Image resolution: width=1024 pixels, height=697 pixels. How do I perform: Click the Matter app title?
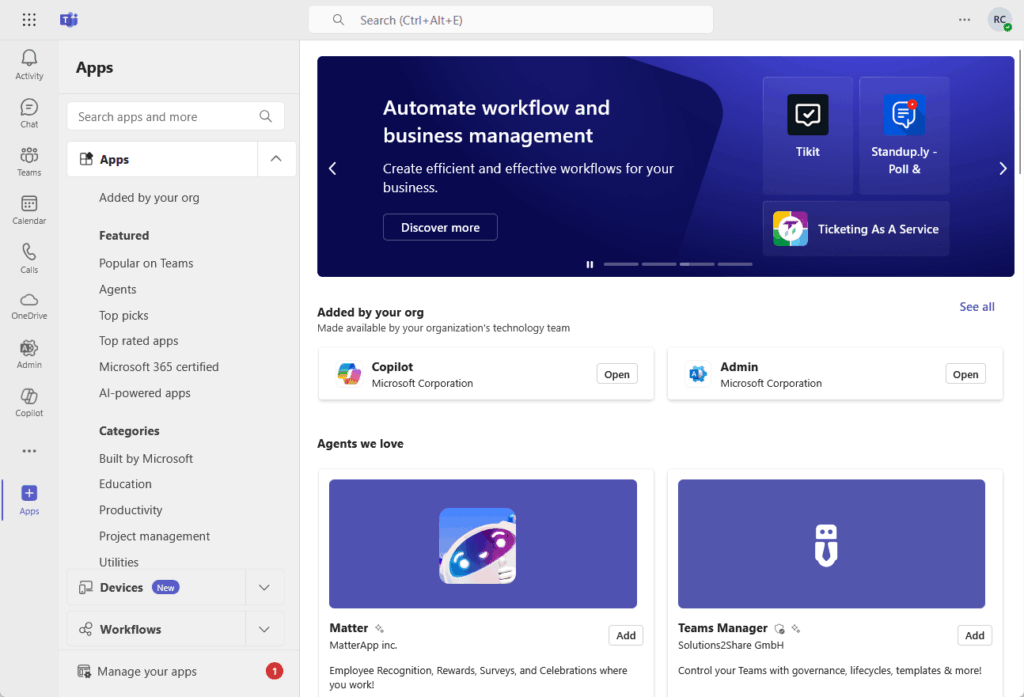click(349, 628)
